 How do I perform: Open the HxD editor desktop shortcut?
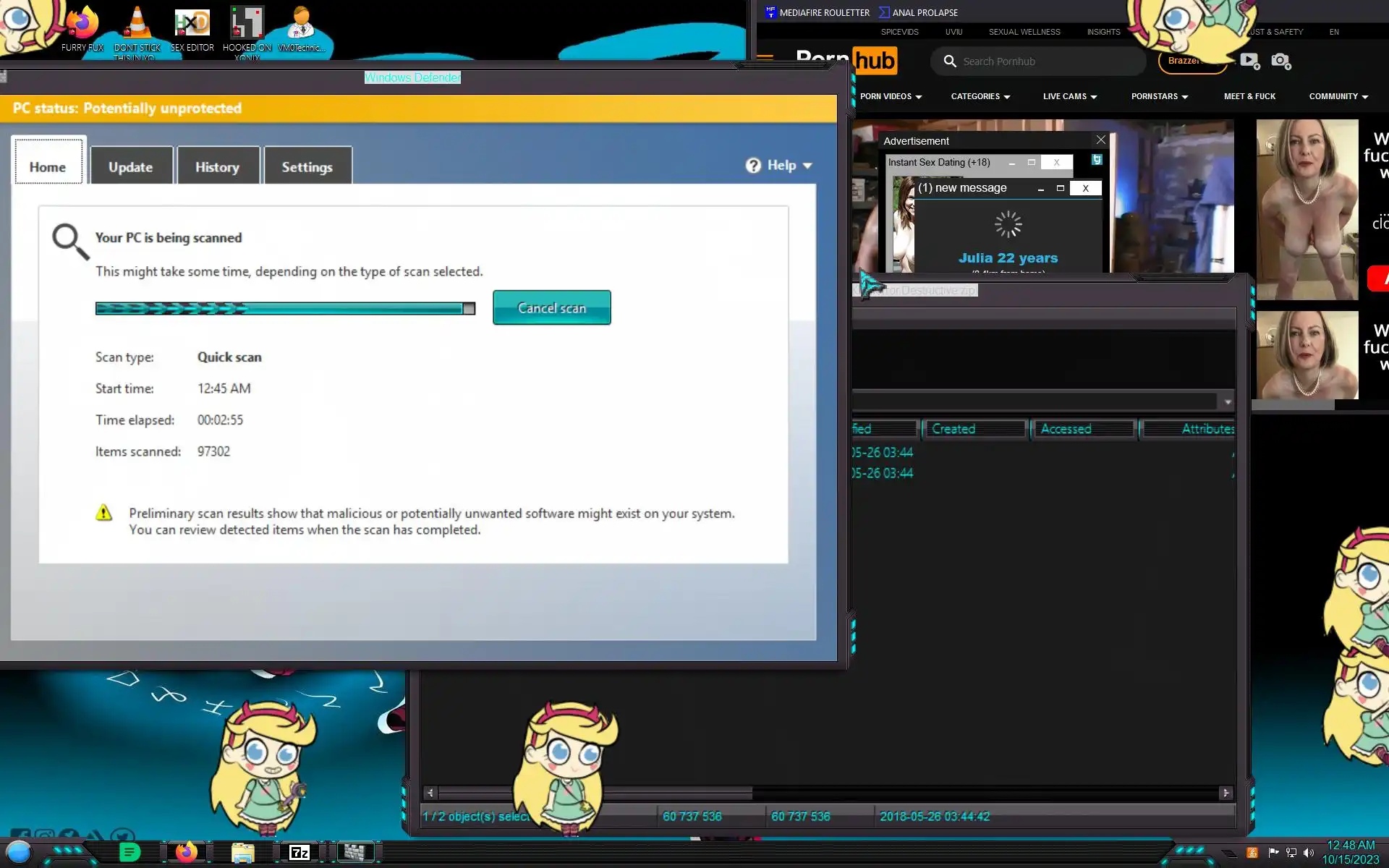pyautogui.click(x=192, y=24)
